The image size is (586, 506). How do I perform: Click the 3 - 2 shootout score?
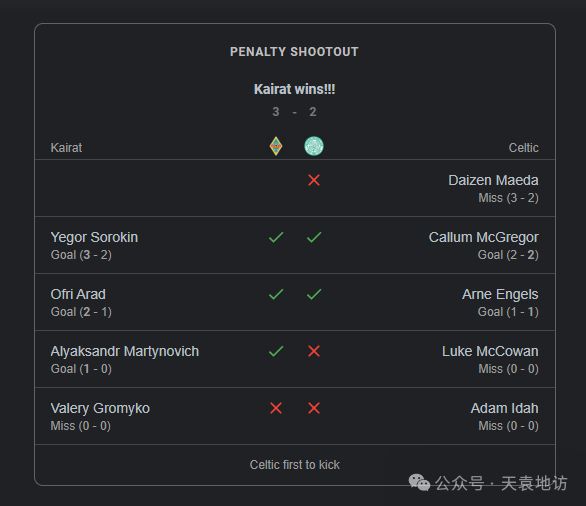[294, 112]
